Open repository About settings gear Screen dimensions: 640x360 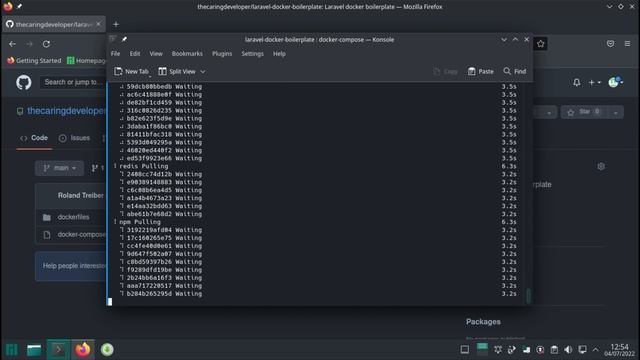coord(601,167)
